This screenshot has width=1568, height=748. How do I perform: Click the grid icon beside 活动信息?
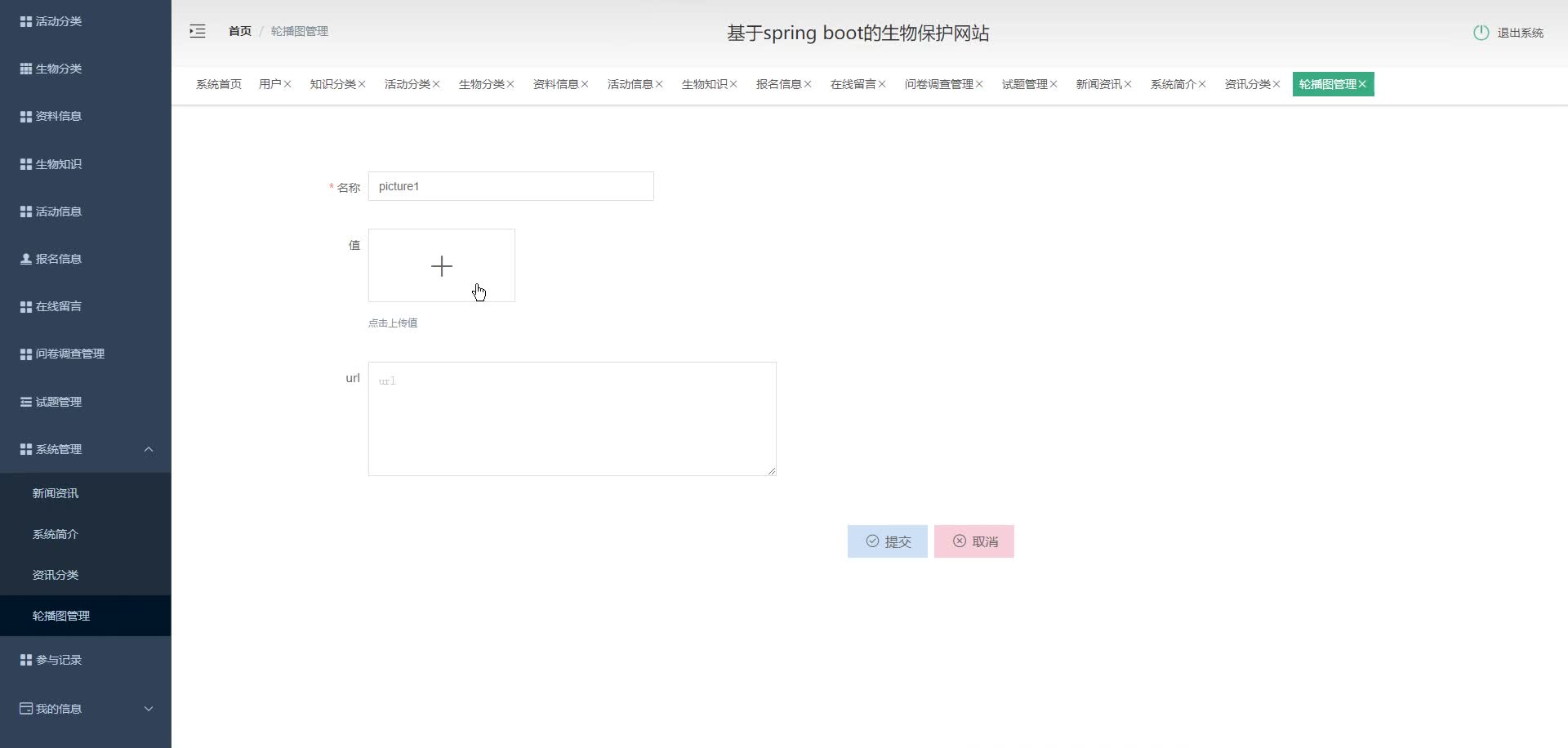(x=26, y=211)
